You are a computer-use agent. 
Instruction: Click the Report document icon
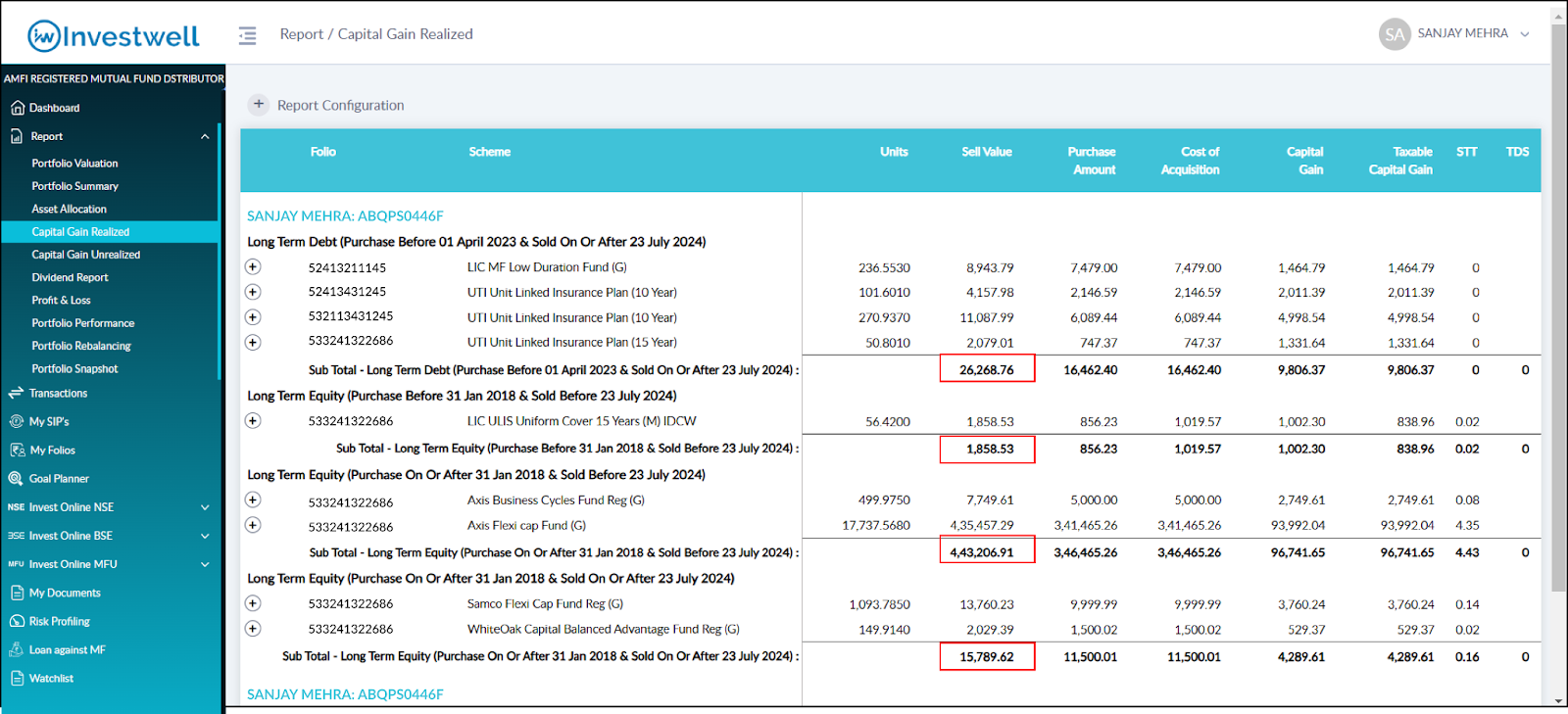pyautogui.click(x=17, y=136)
